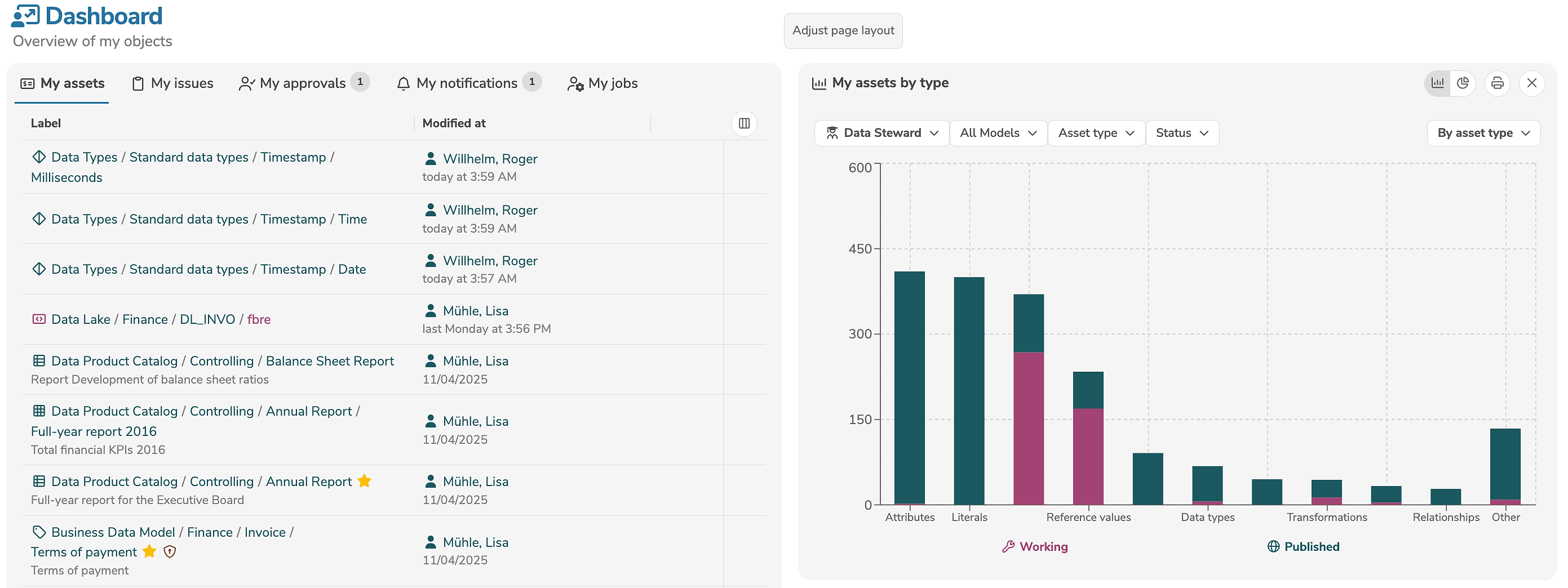Toggle the Working legend series
The height and width of the screenshot is (588, 1568).
[1035, 547]
